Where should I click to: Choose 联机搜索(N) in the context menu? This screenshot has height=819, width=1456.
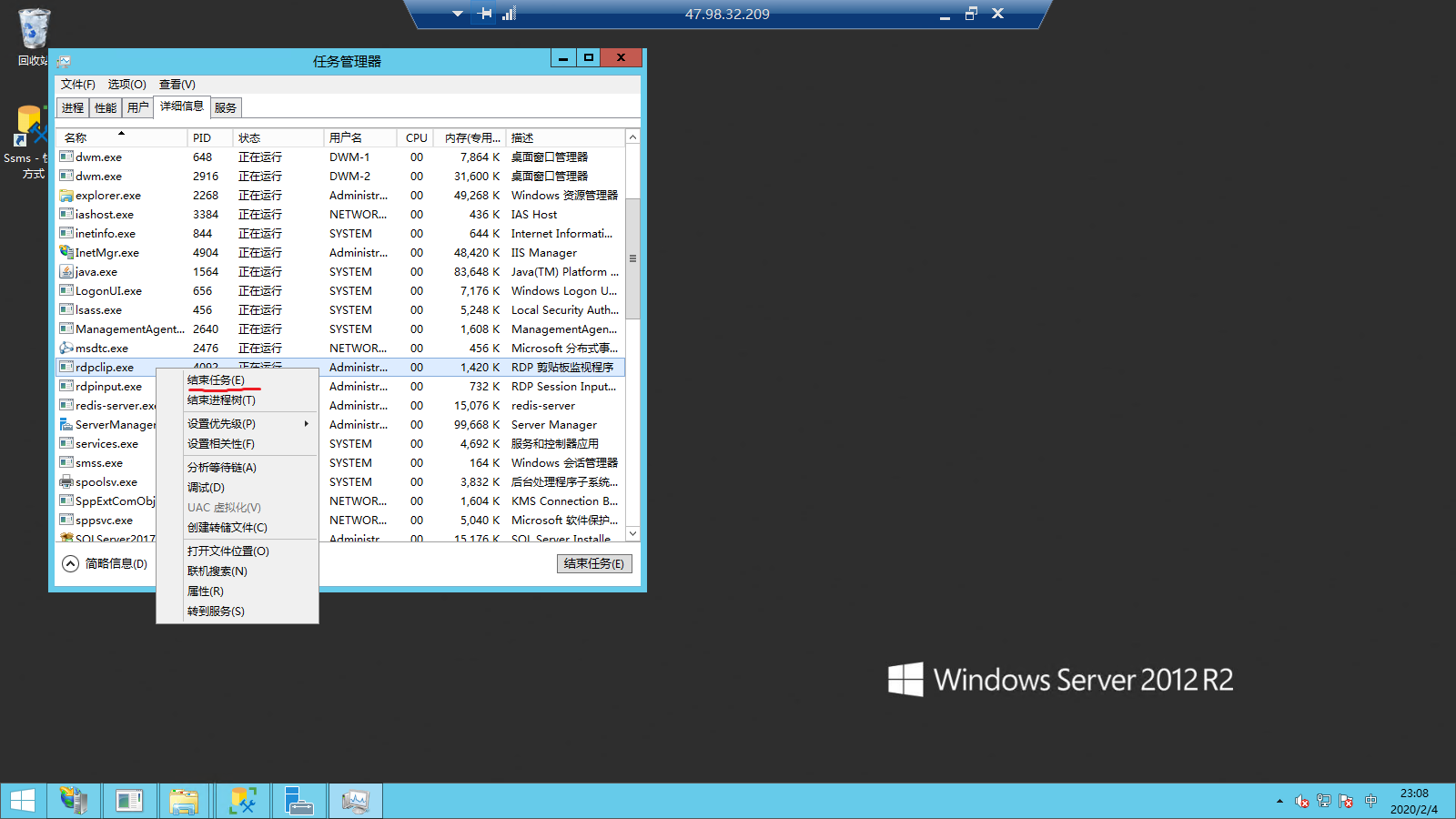point(238,571)
